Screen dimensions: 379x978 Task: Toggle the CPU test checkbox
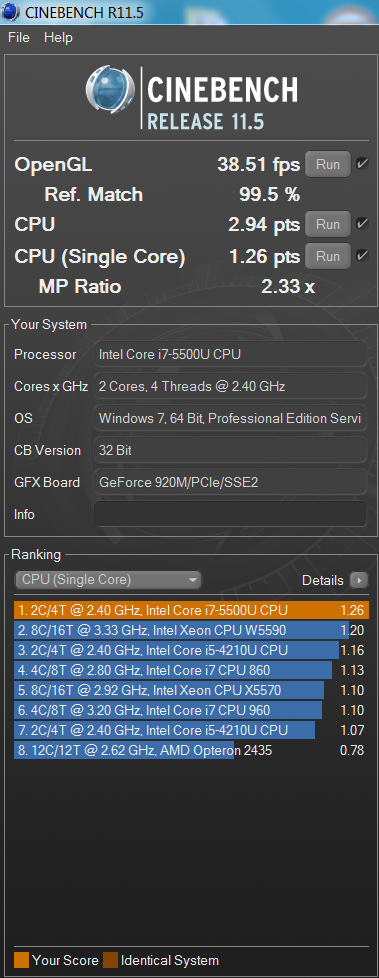point(362,224)
